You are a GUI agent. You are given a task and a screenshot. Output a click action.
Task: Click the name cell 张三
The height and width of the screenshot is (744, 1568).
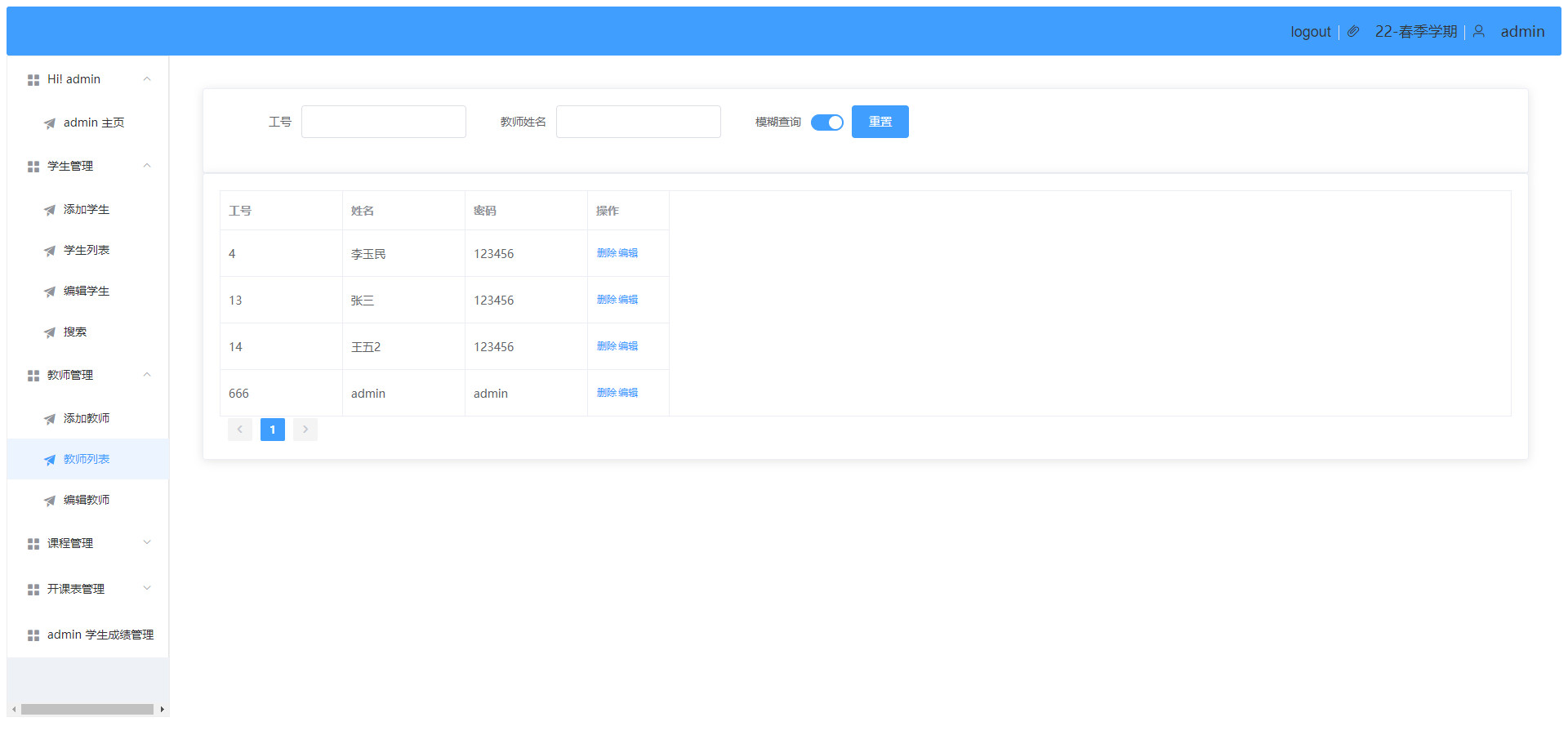[403, 301]
